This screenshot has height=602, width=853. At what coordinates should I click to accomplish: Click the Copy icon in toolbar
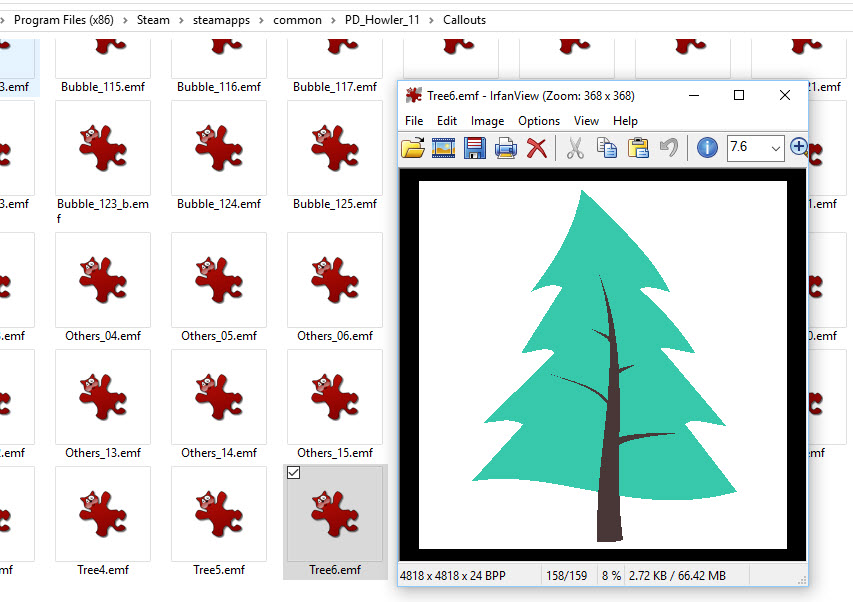click(606, 148)
